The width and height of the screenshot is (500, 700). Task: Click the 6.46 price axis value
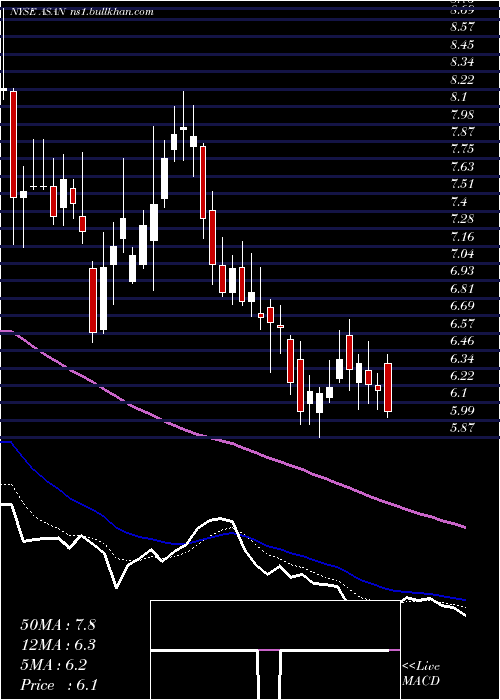[462, 341]
